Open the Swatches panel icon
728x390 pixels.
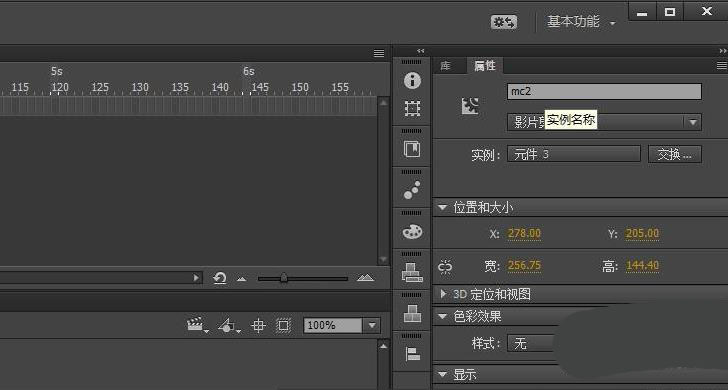coord(412,272)
